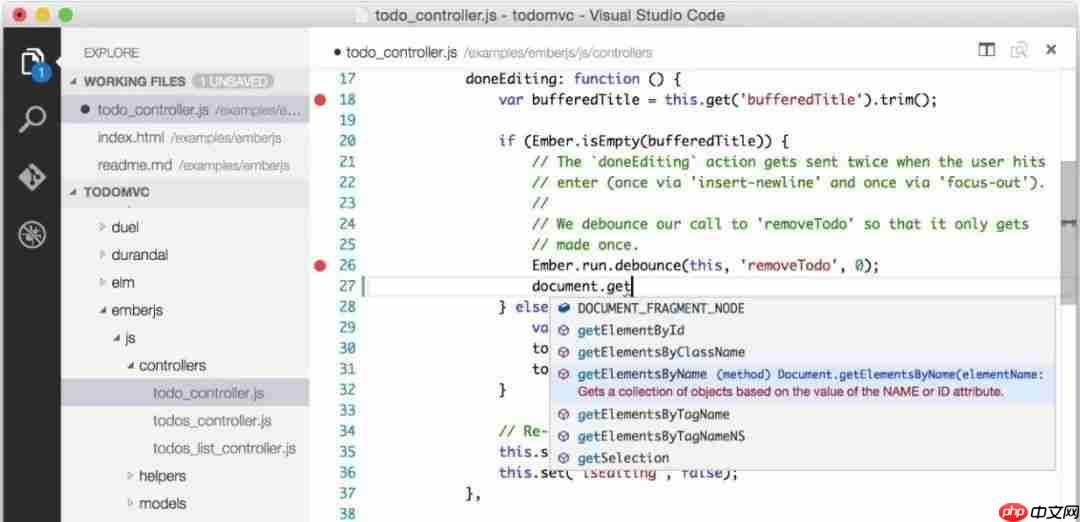The height and width of the screenshot is (522, 1080).
Task: Open the Explorer view in activity bar
Action: coord(31,62)
